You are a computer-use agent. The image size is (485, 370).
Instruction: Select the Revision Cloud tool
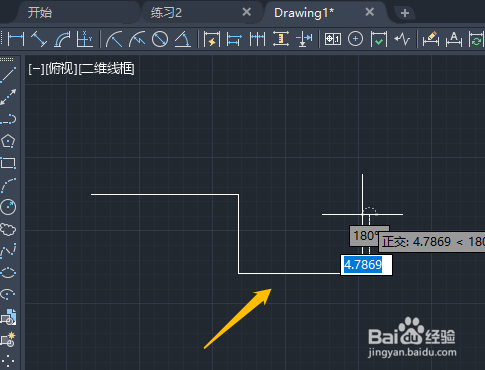coord(9,229)
